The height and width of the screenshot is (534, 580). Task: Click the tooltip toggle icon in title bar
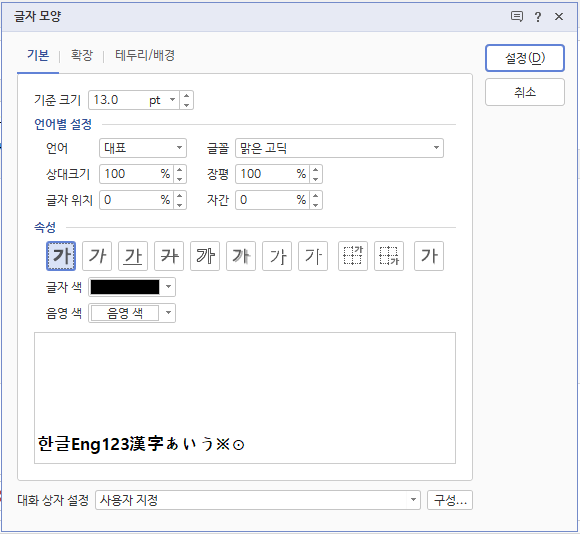[x=517, y=17]
